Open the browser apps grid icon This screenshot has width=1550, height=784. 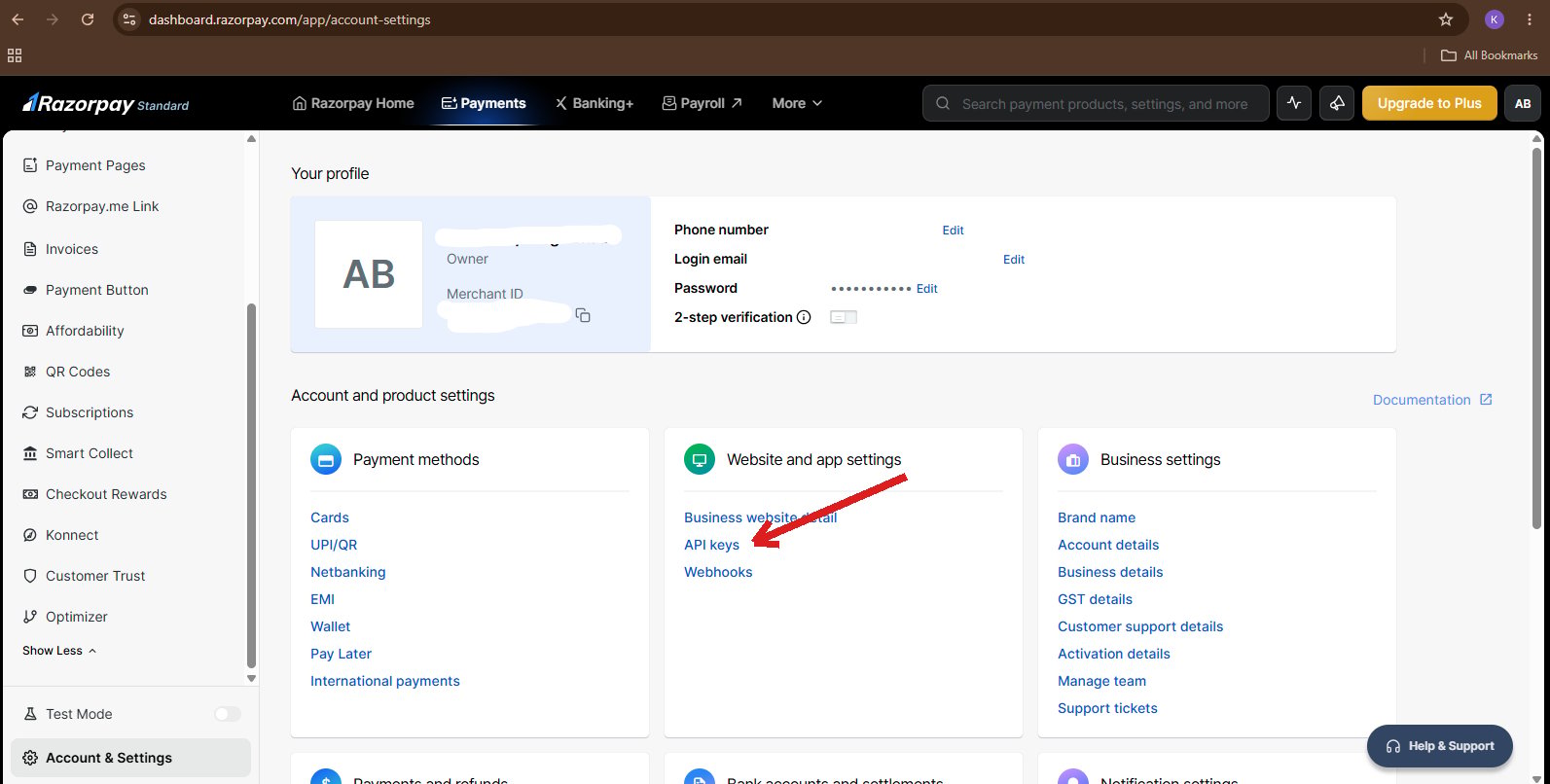(x=15, y=55)
